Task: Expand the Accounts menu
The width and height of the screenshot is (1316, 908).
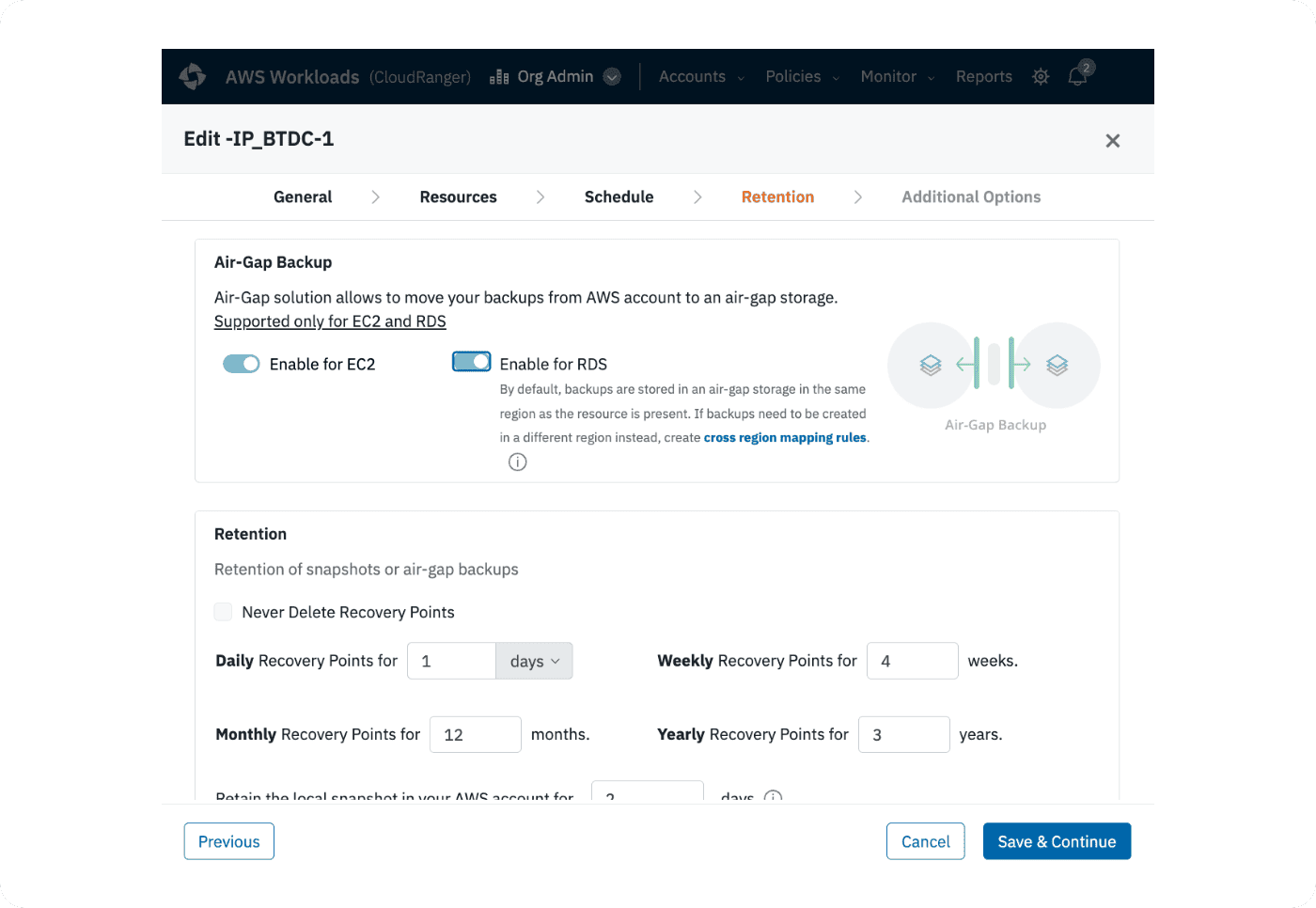Action: 701,77
